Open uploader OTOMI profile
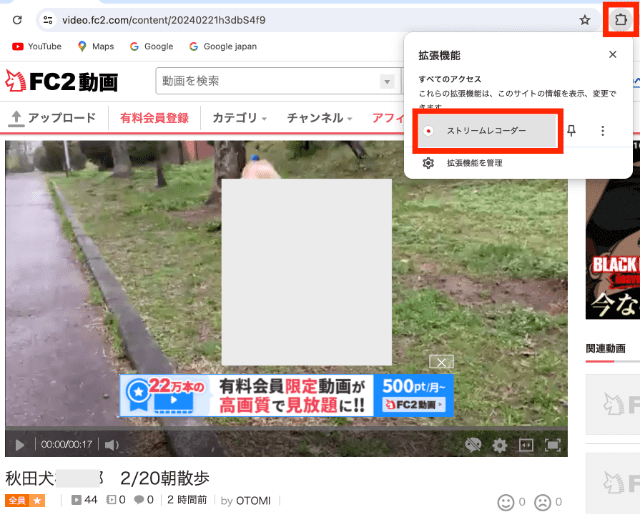Viewport: 640px width, 515px height. pos(253,501)
